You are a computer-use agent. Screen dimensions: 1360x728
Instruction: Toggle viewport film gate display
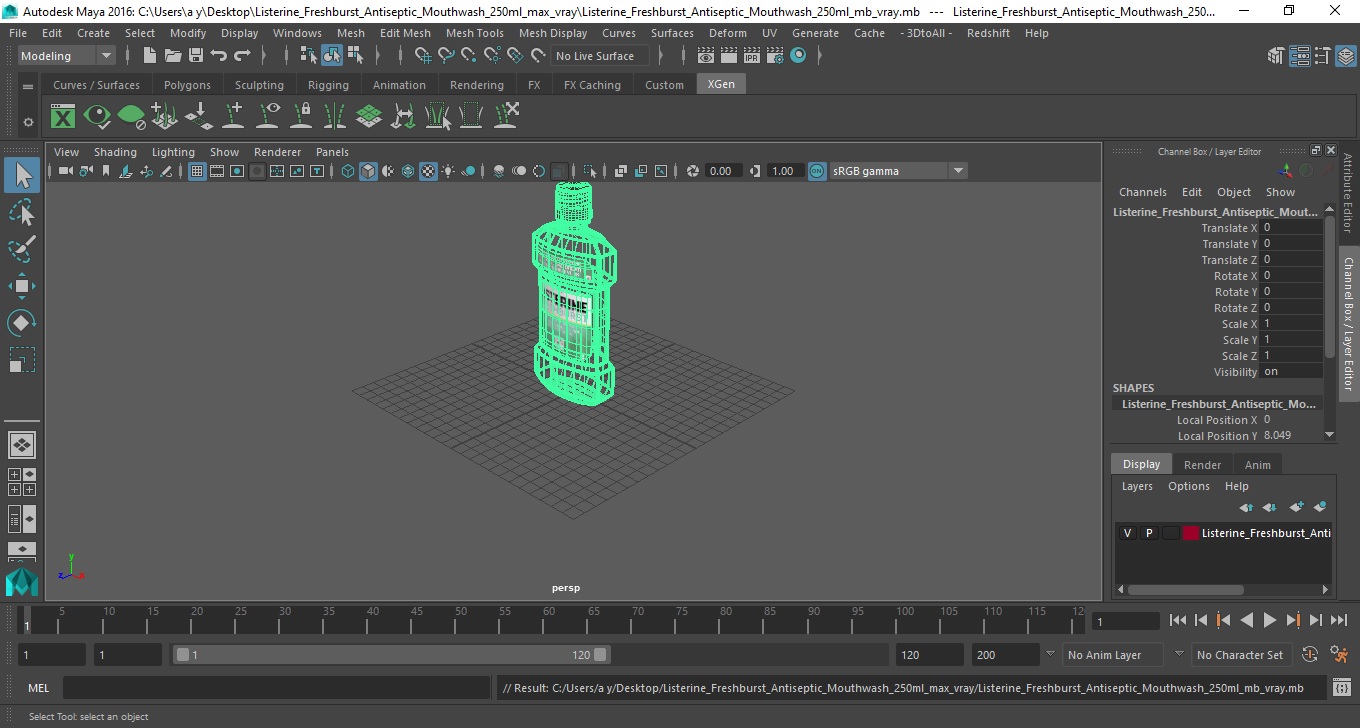click(x=217, y=171)
